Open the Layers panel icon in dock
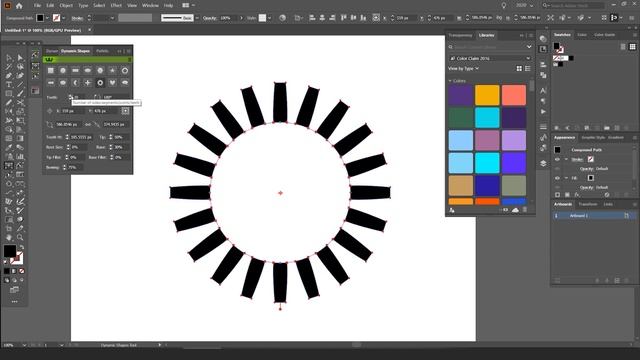 (543, 163)
